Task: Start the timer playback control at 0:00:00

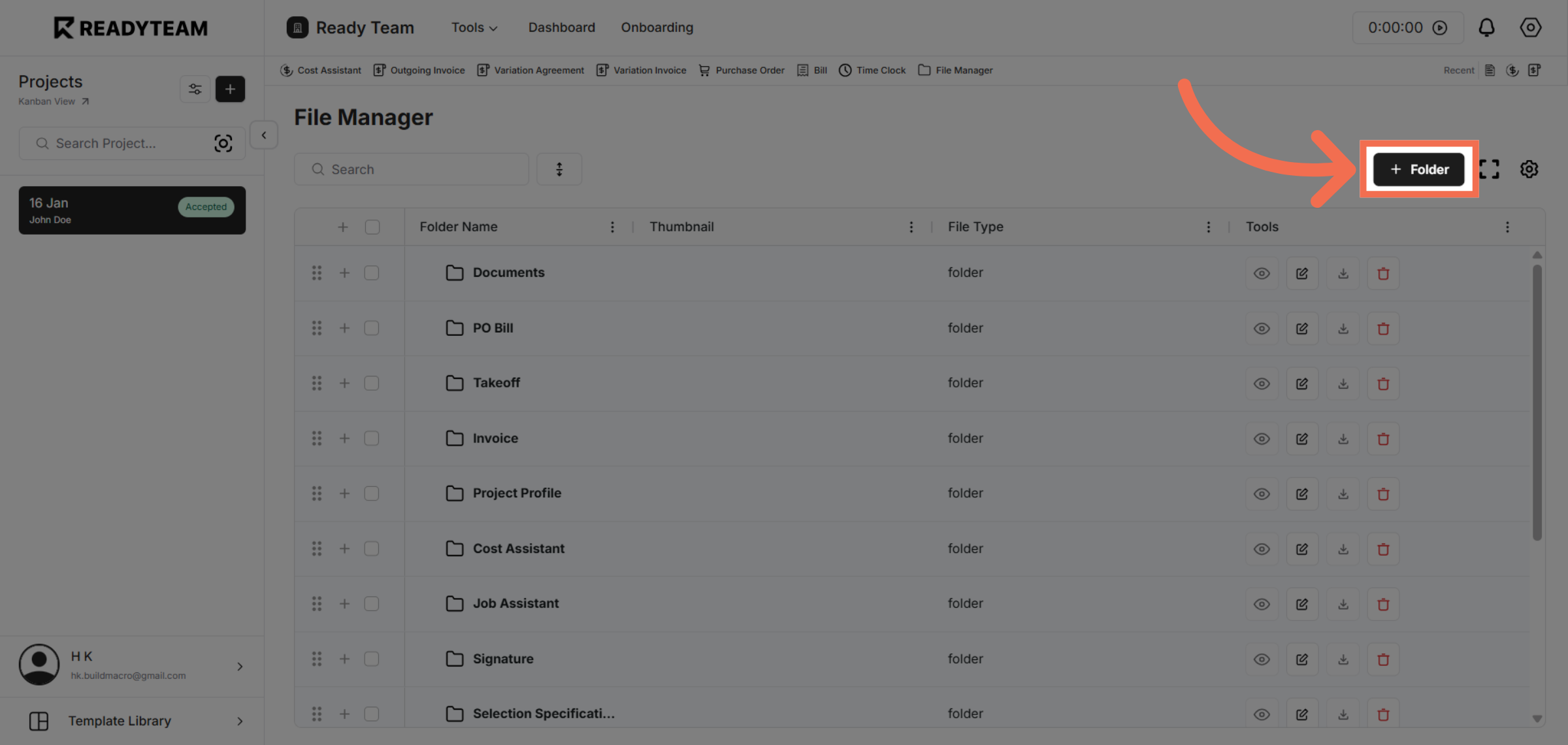Action: pyautogui.click(x=1441, y=27)
